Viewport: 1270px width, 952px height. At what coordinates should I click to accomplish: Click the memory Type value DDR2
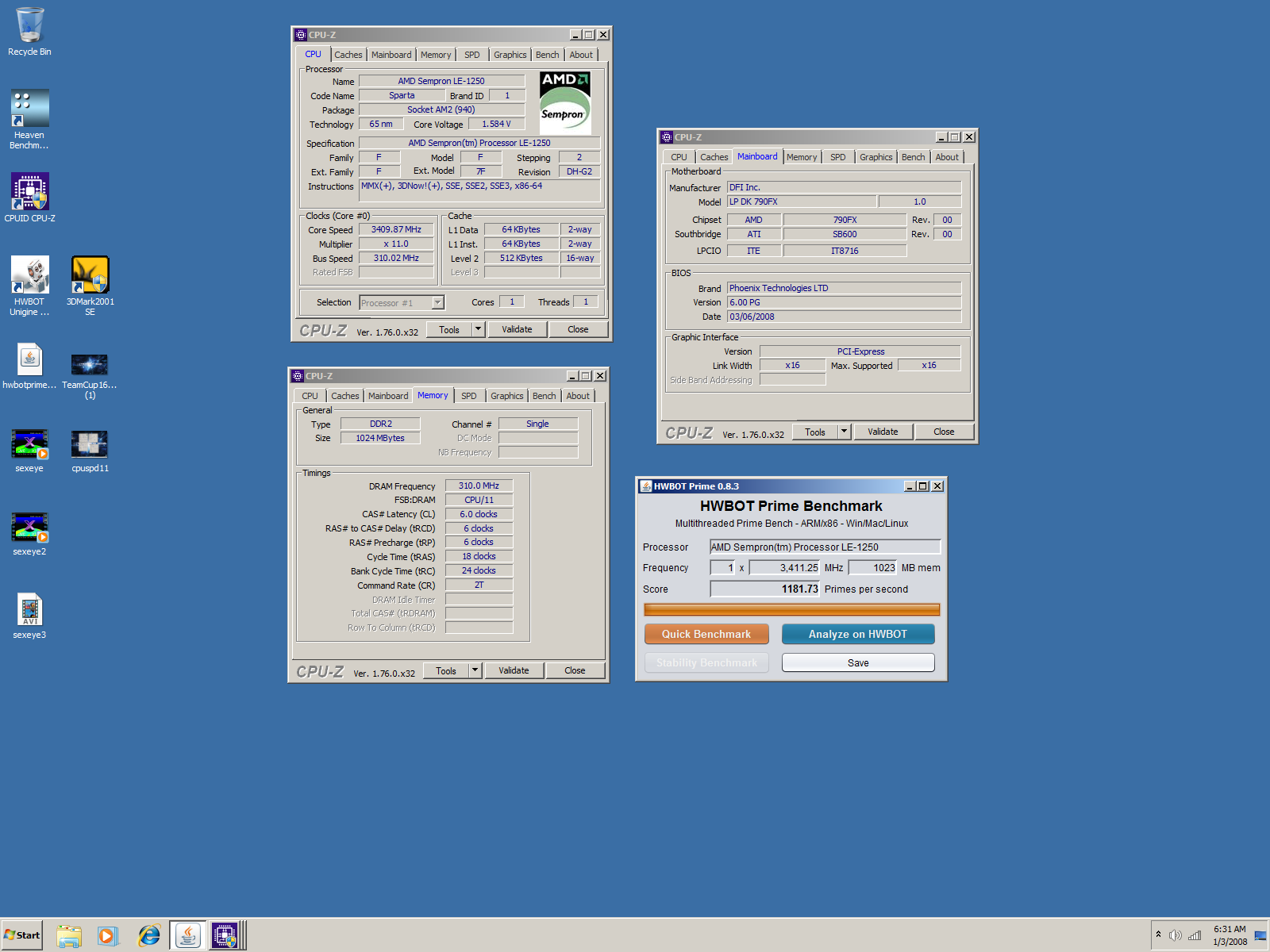380,424
